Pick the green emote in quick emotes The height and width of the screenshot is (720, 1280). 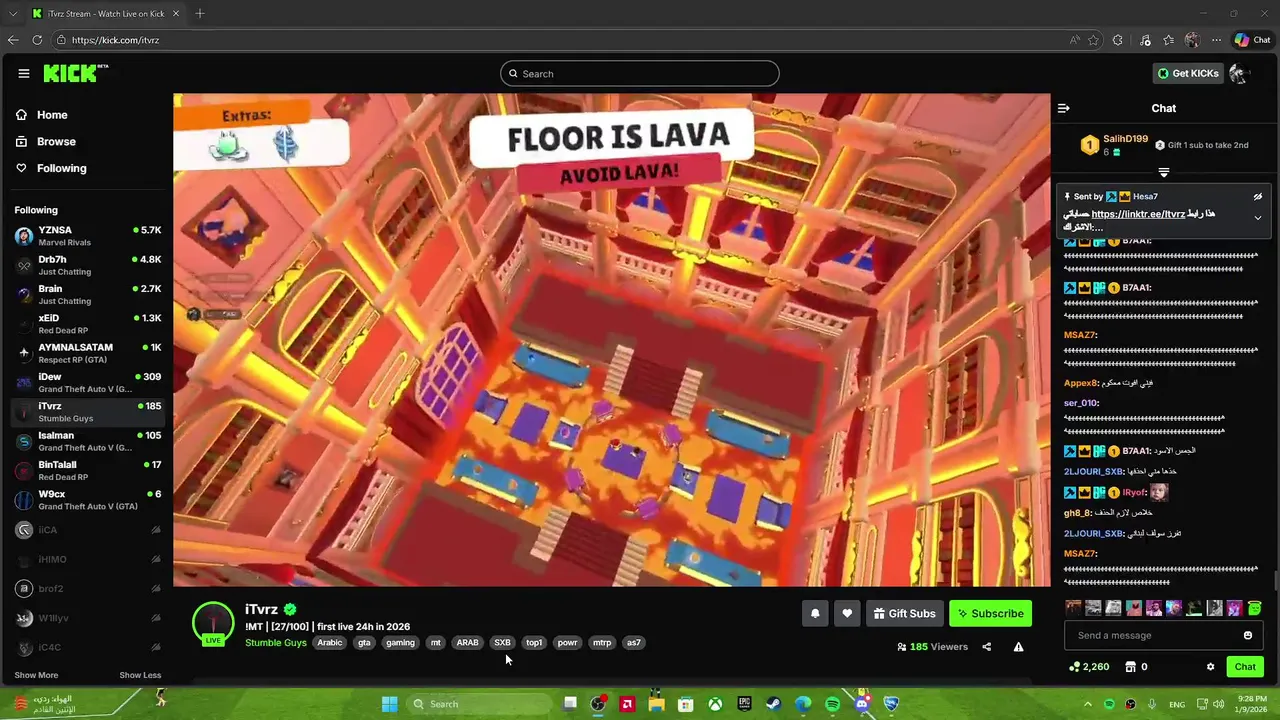[1255, 608]
